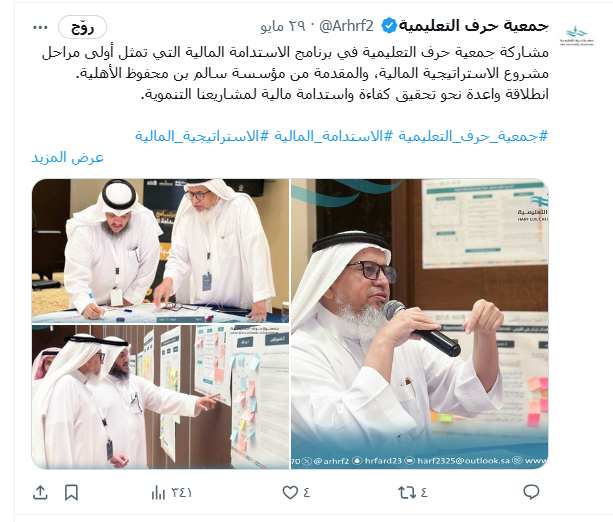Open the ٢٩ مايو post date
The image size is (613, 522).
coord(283,26)
